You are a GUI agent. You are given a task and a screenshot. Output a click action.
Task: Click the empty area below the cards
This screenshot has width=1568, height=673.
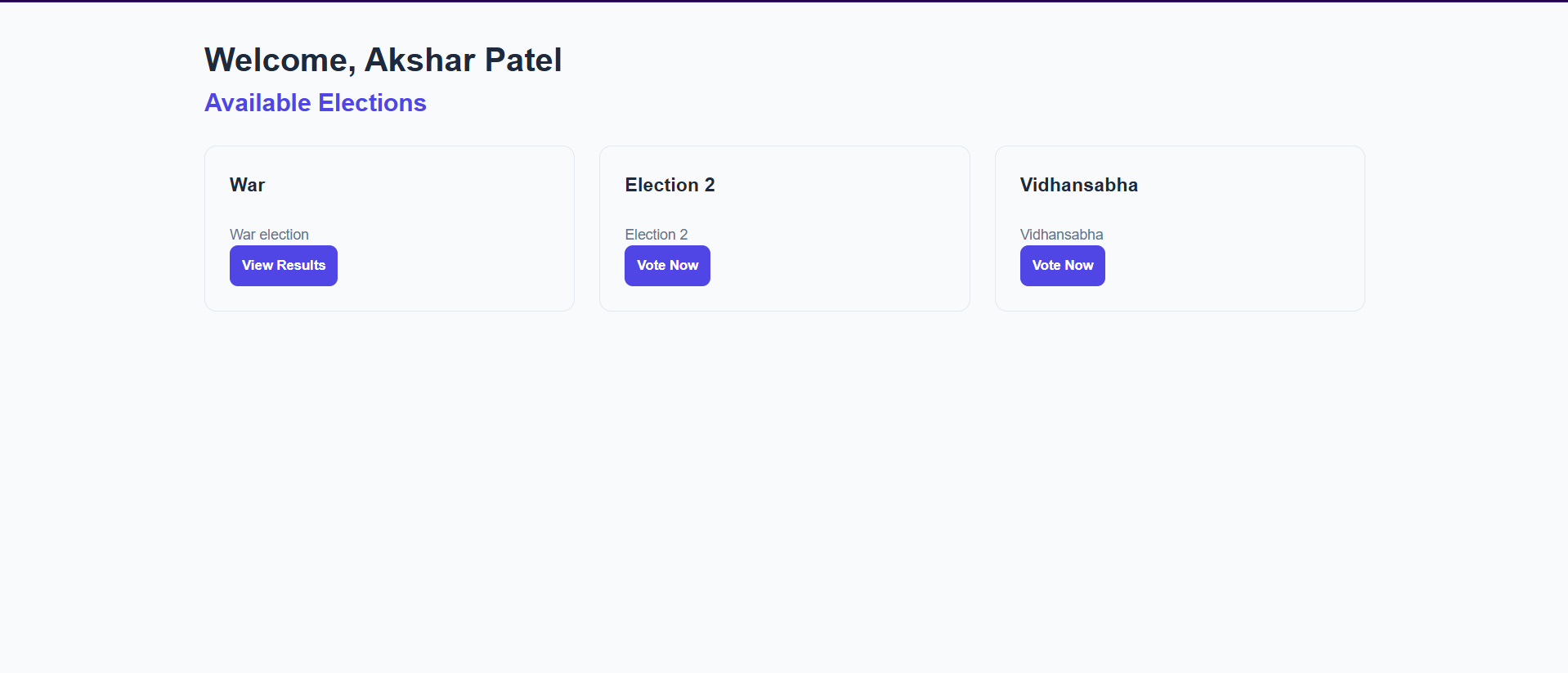click(x=784, y=450)
